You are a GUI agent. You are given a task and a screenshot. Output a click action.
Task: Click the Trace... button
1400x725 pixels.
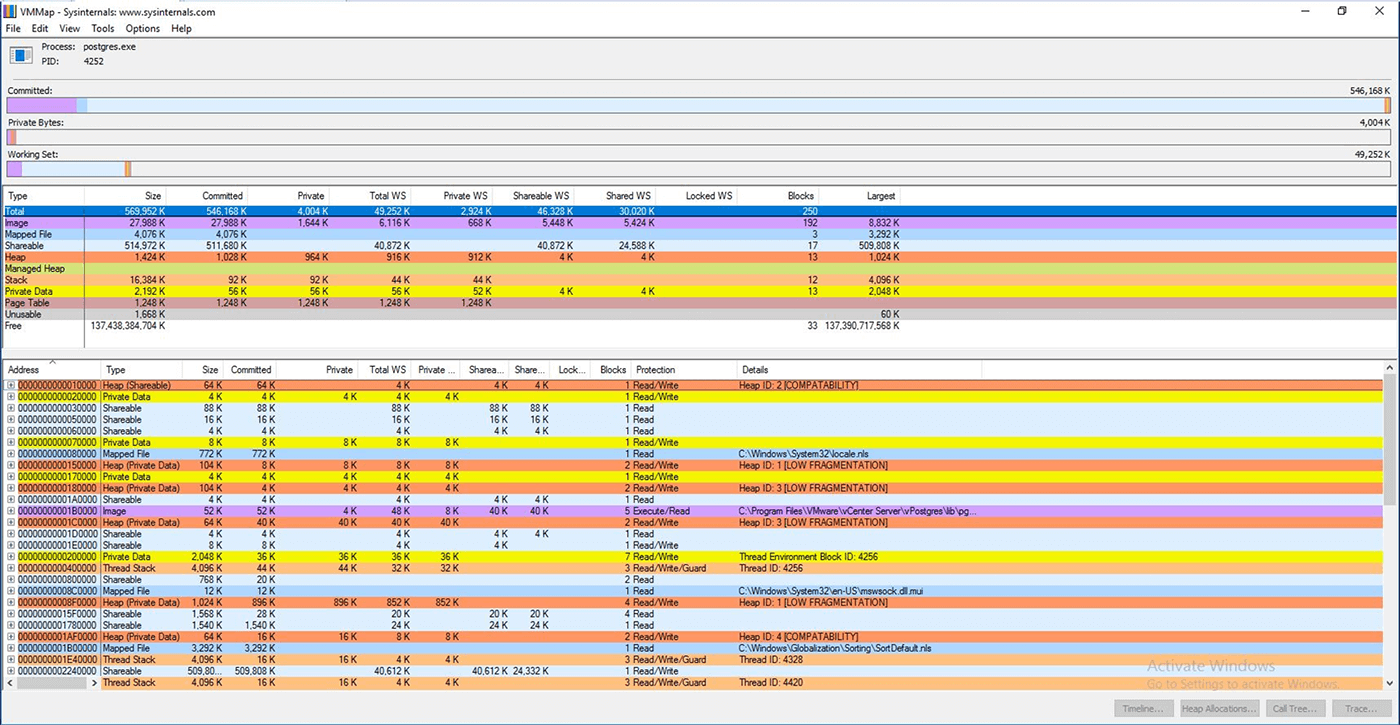coord(1362,708)
